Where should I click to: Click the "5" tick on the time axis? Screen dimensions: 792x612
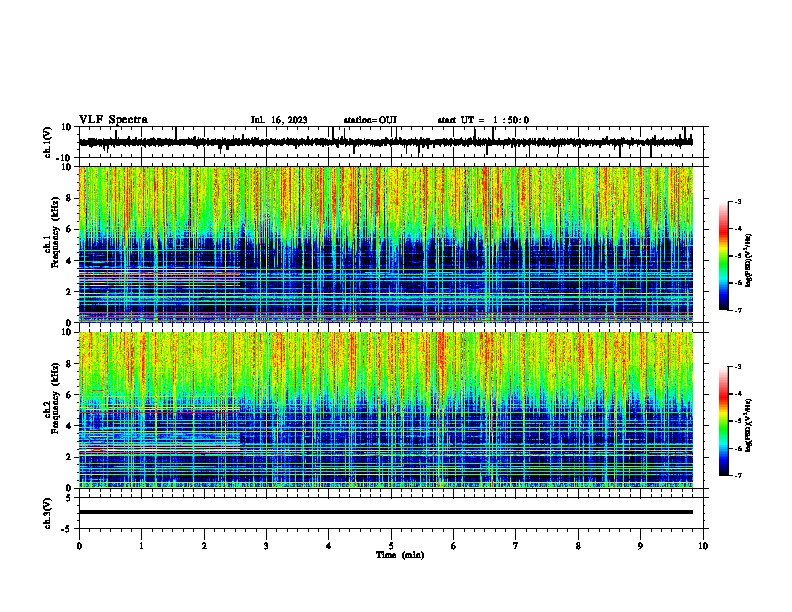click(391, 546)
